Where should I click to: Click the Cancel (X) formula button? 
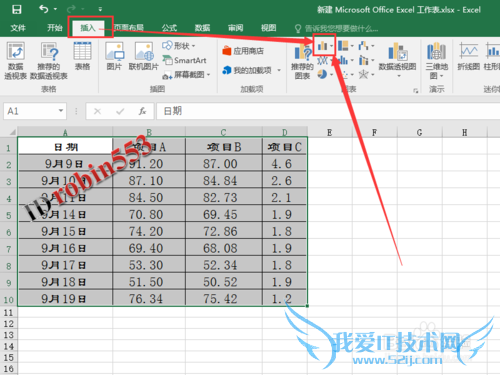(x=97, y=111)
